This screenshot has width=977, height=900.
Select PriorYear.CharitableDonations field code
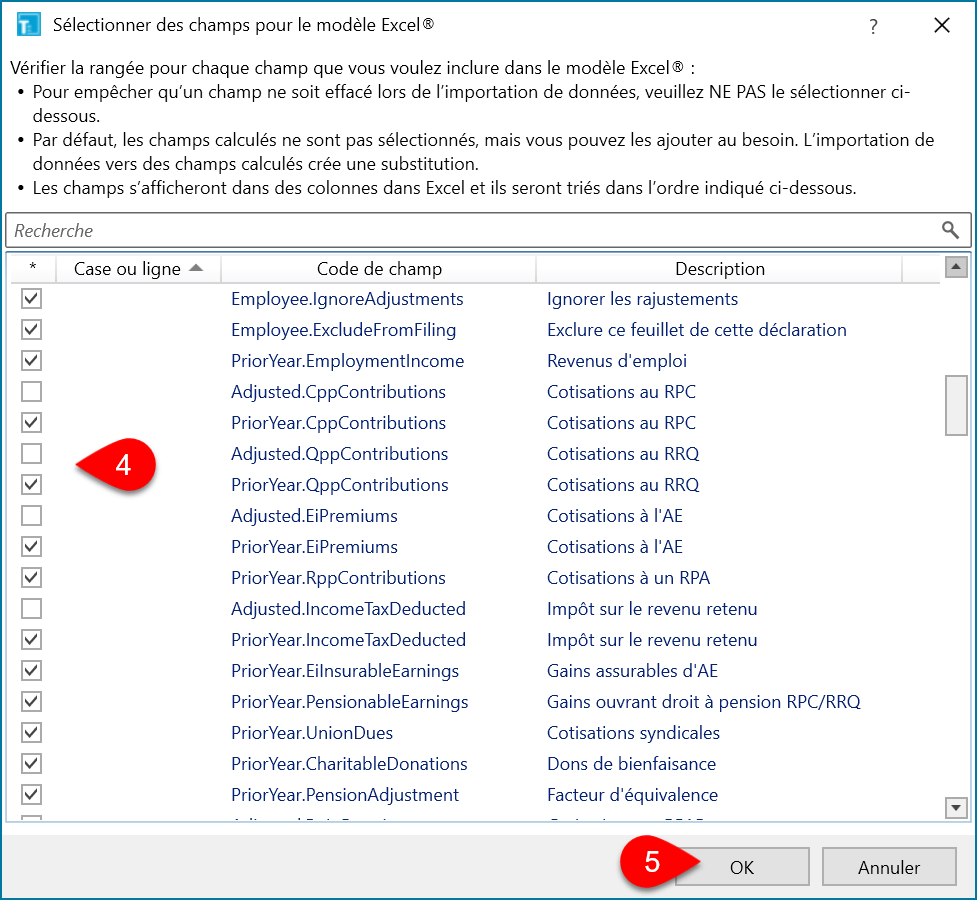tap(349, 764)
